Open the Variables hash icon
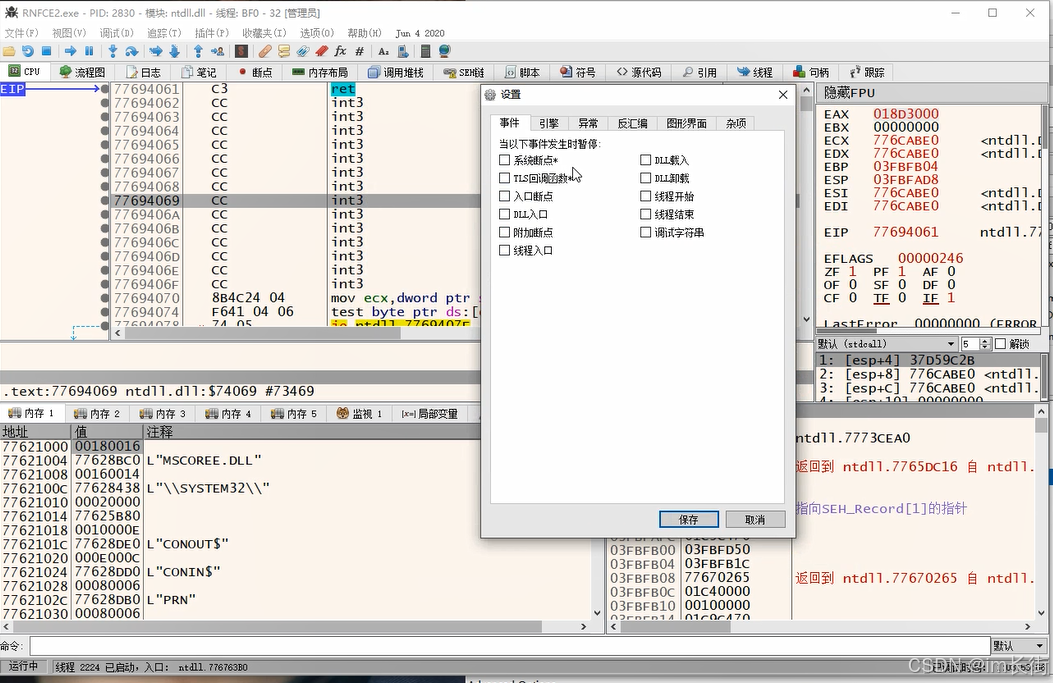The width and height of the screenshot is (1053, 683). [360, 51]
